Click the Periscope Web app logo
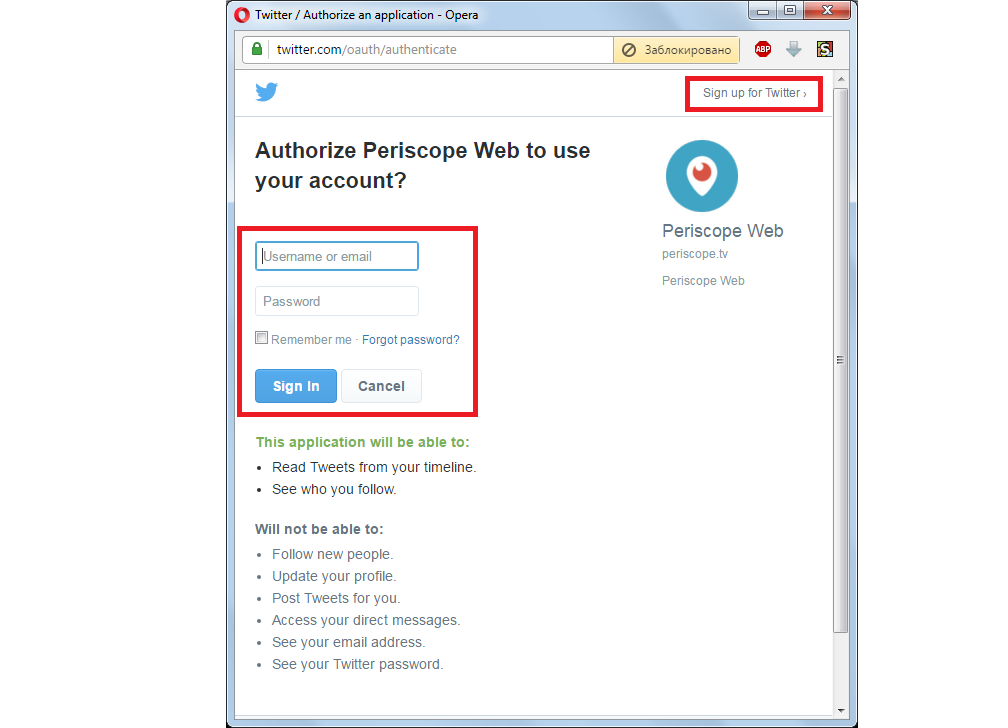 701,176
